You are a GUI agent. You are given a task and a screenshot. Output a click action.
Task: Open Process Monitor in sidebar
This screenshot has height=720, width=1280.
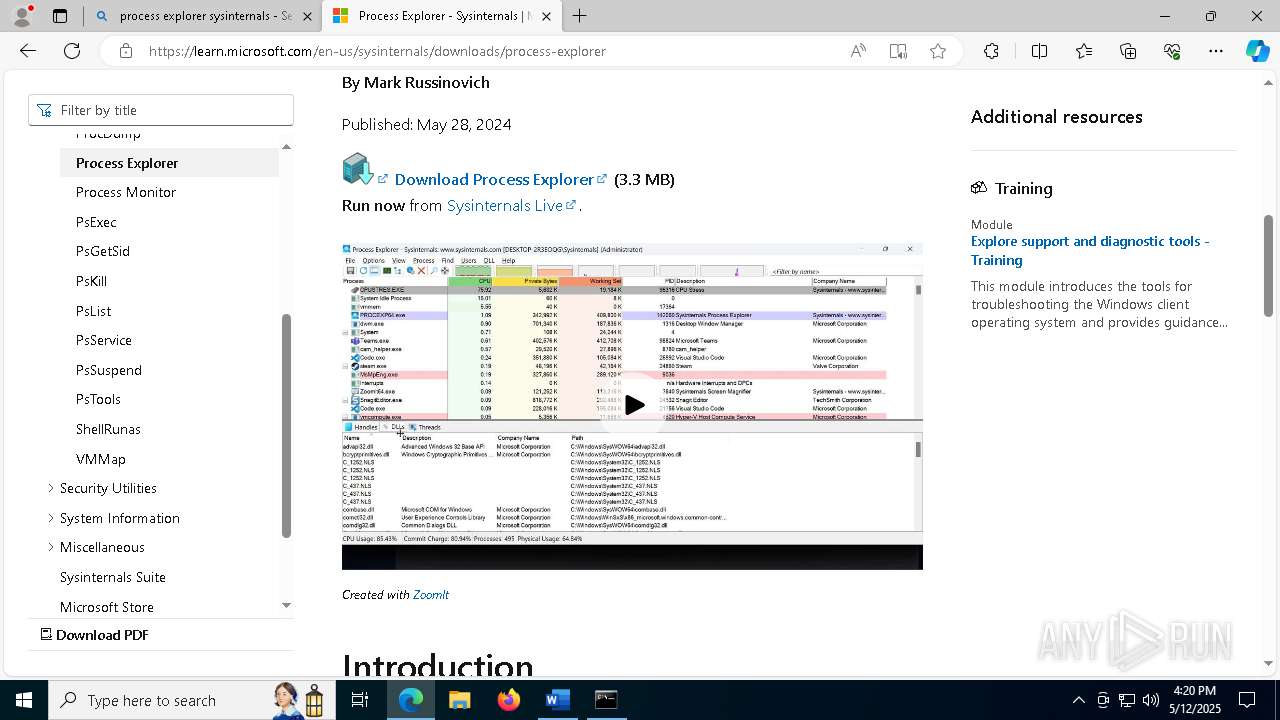pos(126,192)
